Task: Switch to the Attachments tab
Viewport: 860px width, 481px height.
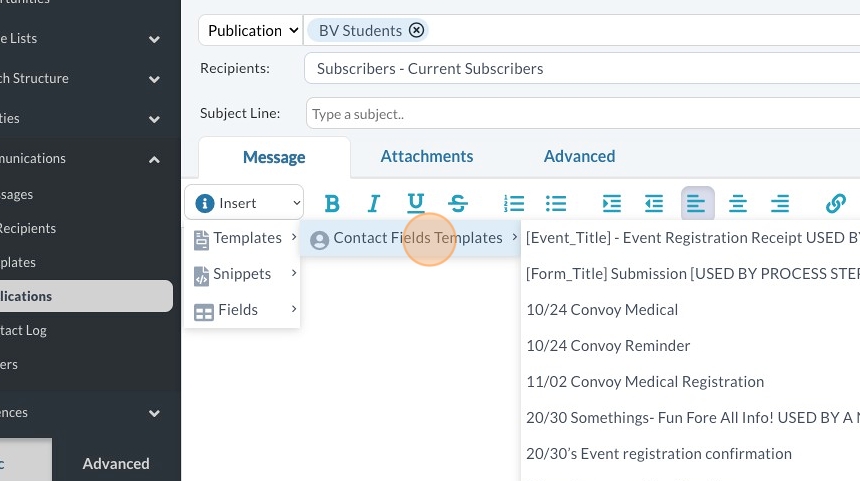Action: tap(427, 156)
